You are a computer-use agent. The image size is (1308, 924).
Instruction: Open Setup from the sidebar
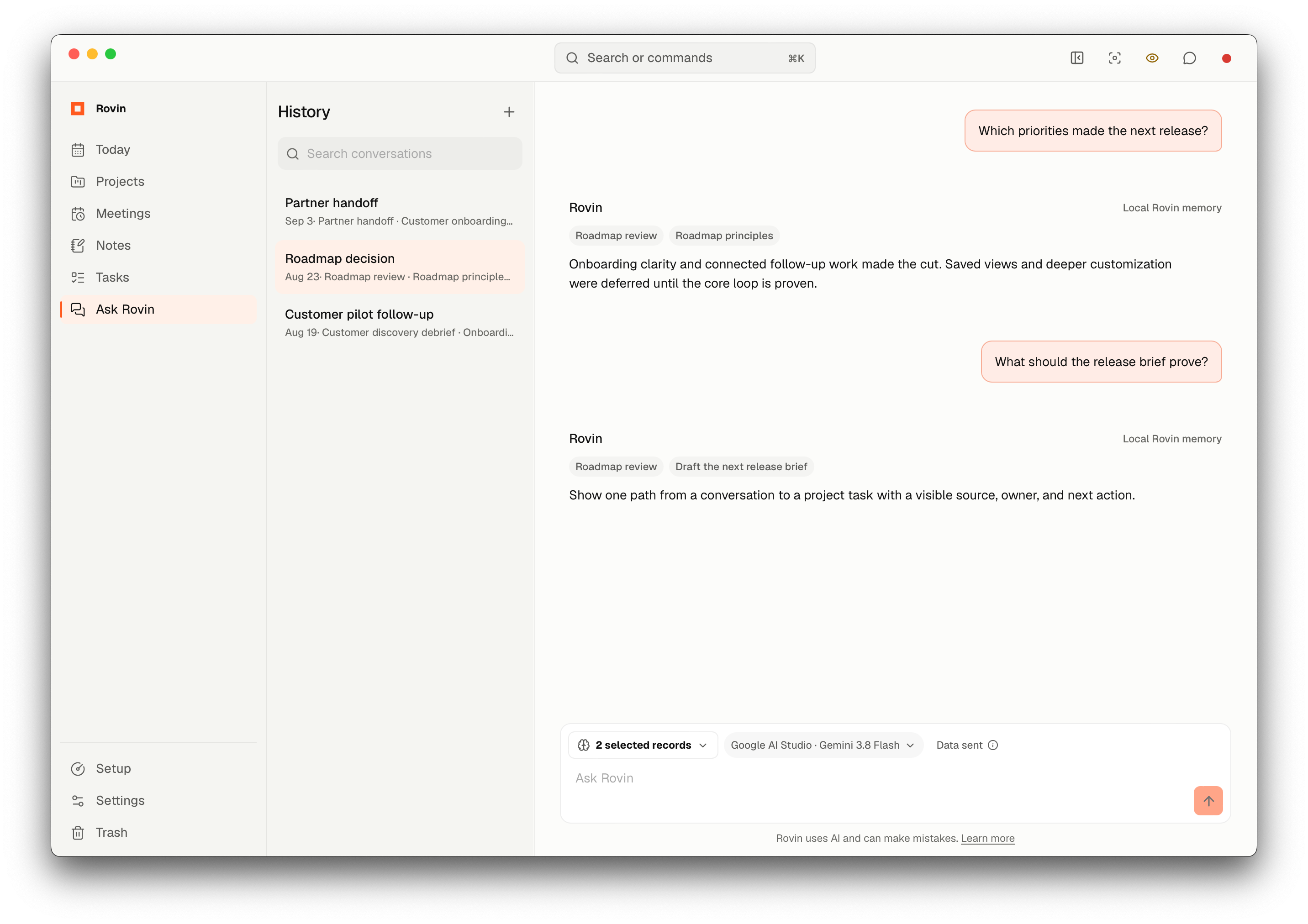point(158,769)
